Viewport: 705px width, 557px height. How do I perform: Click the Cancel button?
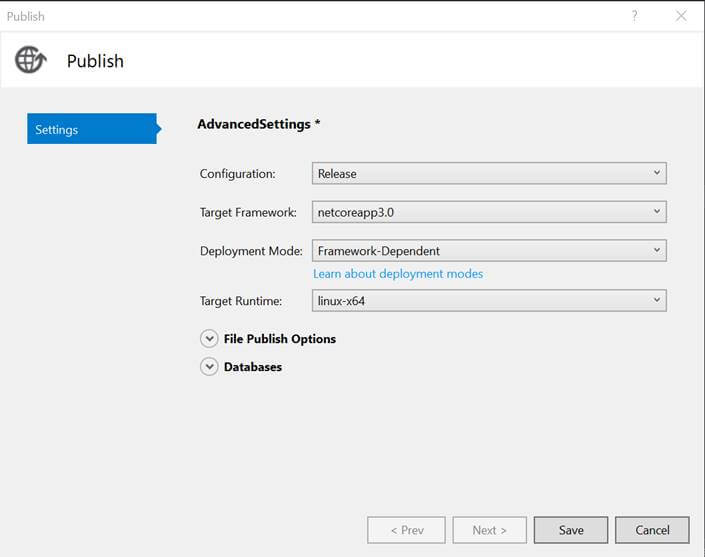652,530
